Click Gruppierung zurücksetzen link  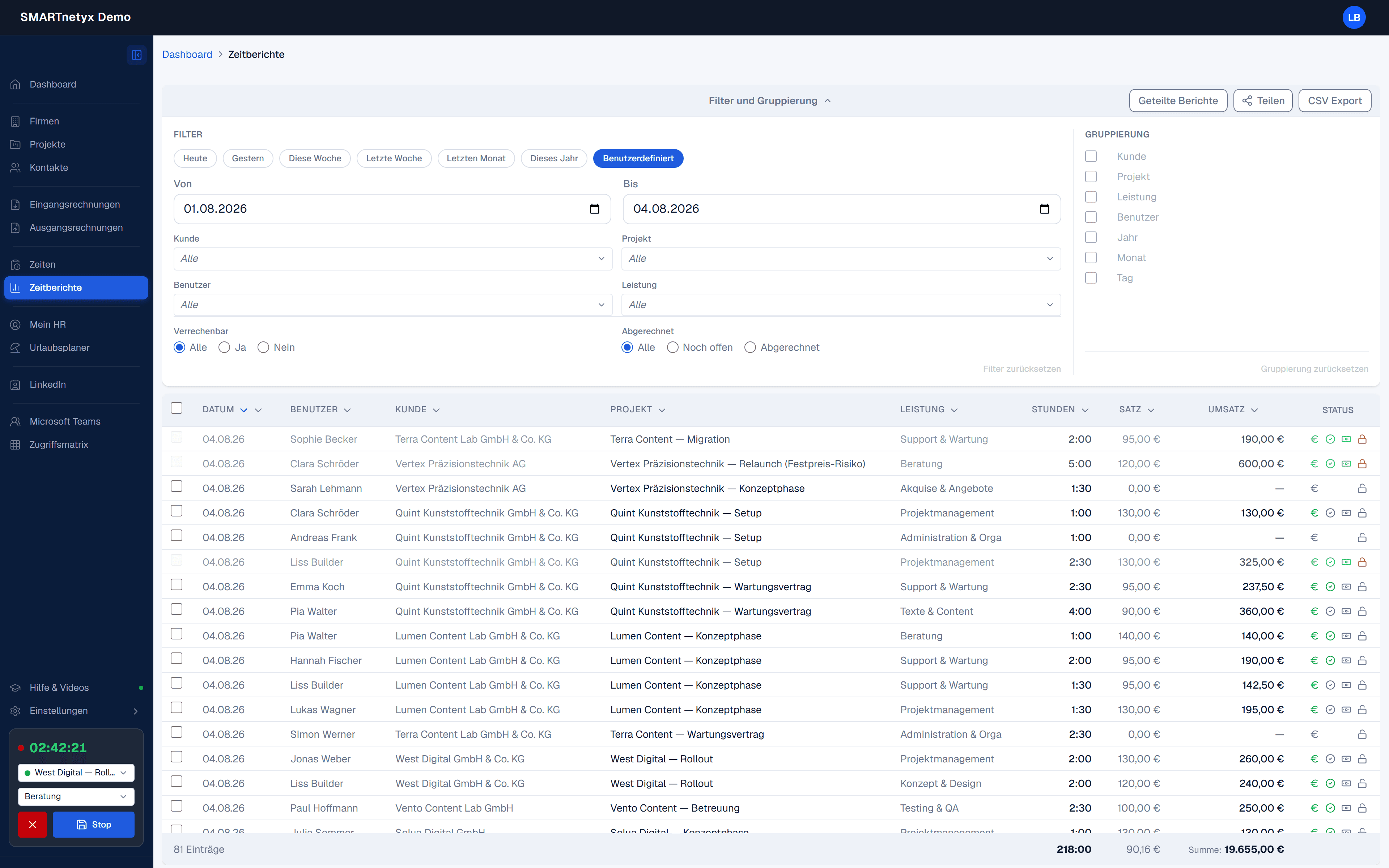tap(1314, 369)
